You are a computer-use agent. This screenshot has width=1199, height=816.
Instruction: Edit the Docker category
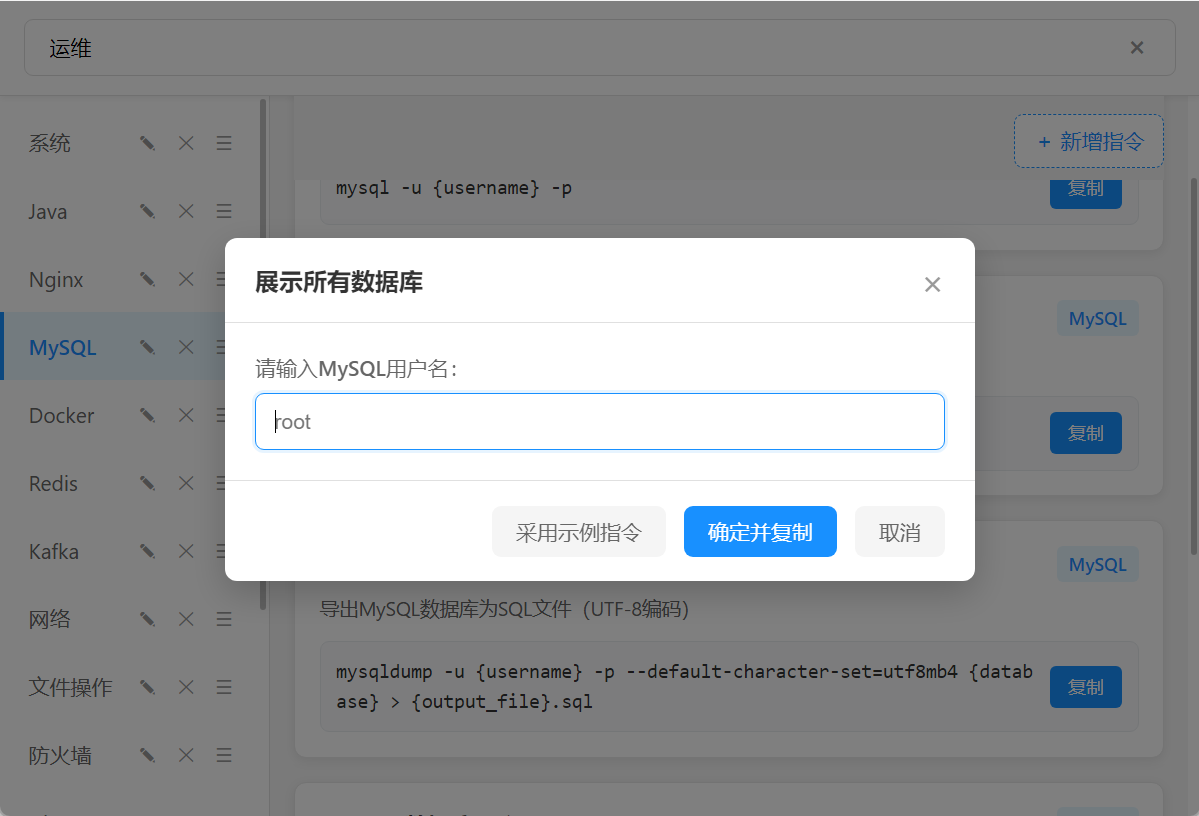click(x=148, y=415)
